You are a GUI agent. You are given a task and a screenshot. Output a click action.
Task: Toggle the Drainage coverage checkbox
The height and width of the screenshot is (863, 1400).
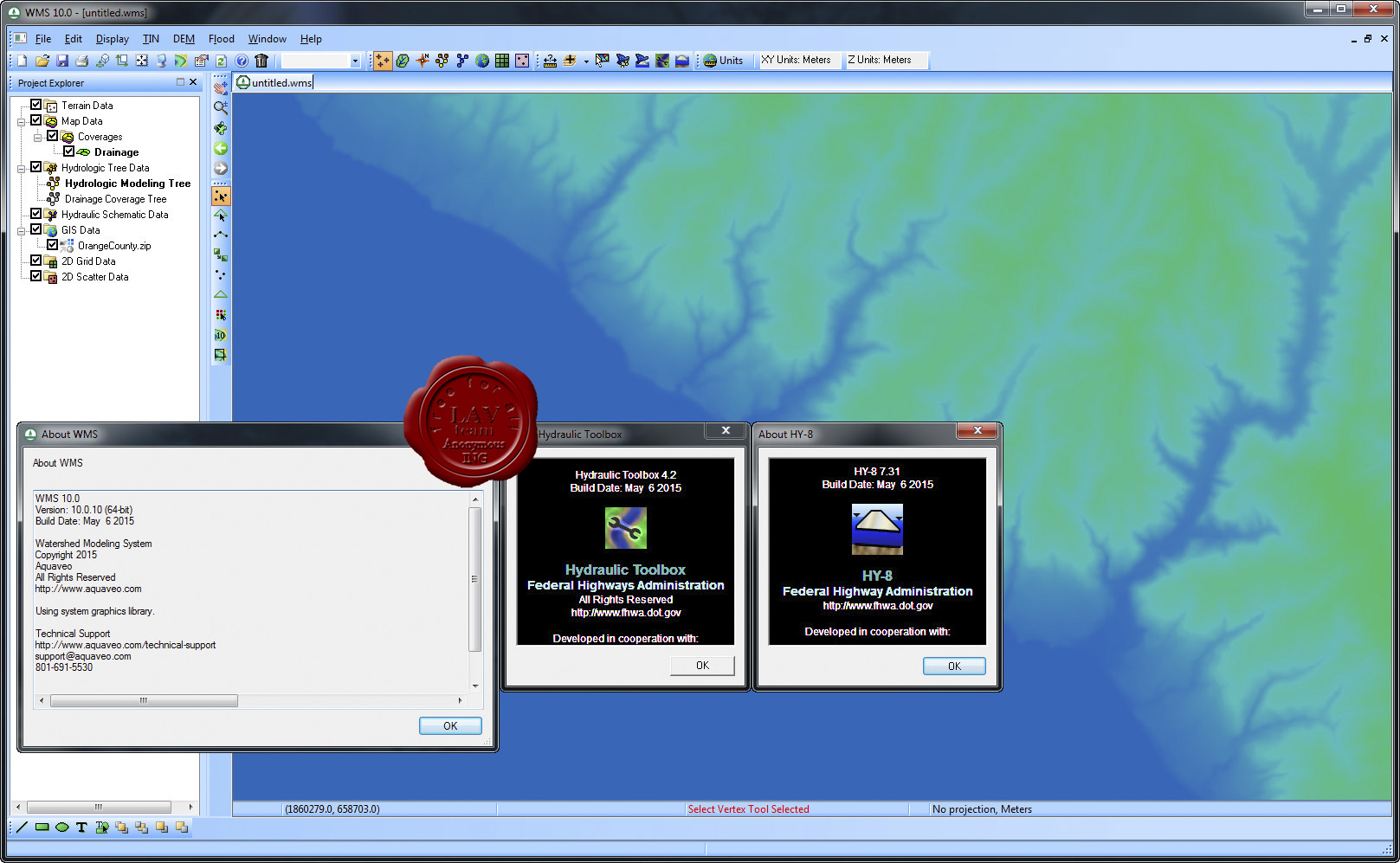click(x=68, y=151)
